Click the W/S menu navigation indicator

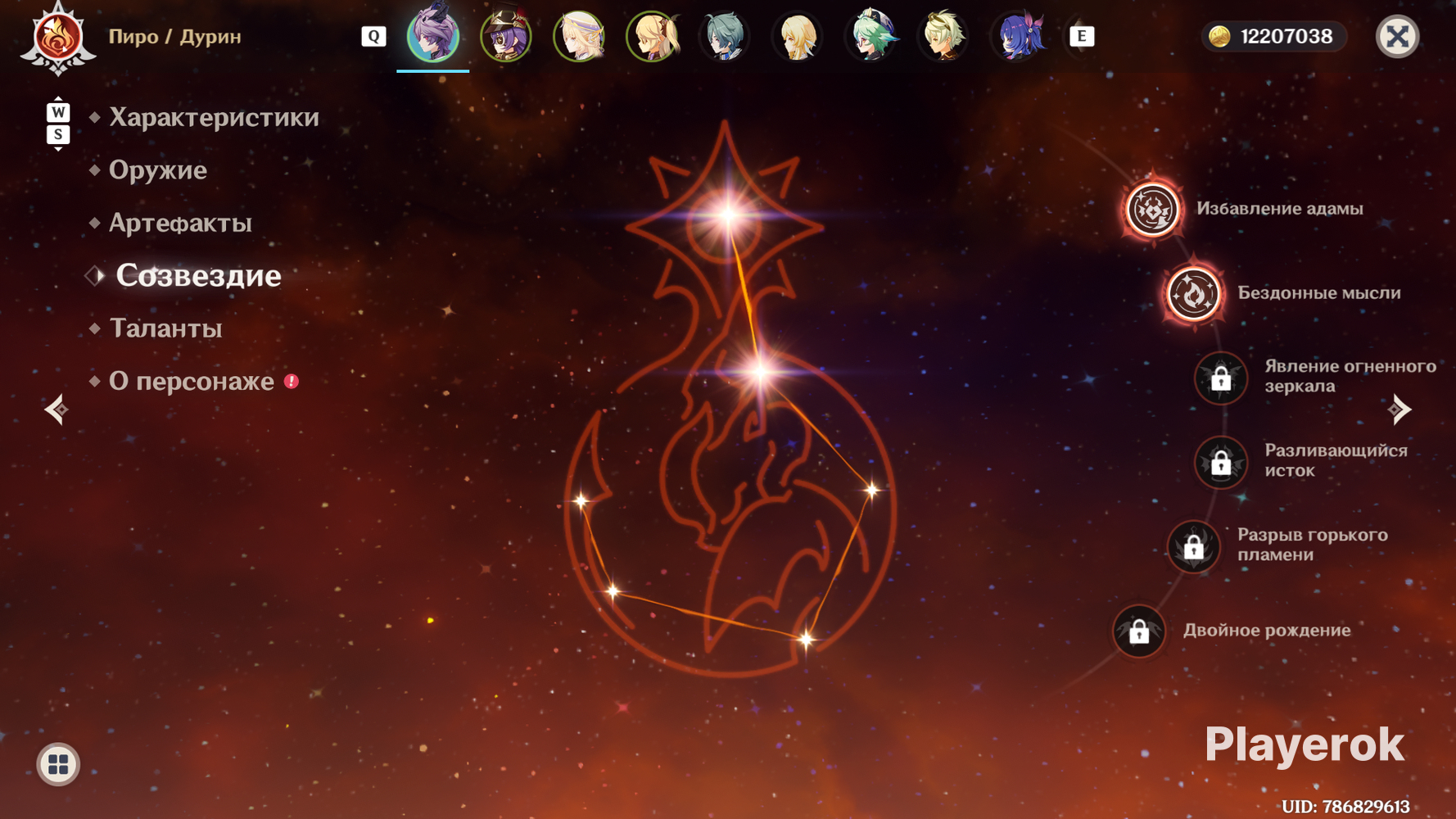tap(58, 124)
